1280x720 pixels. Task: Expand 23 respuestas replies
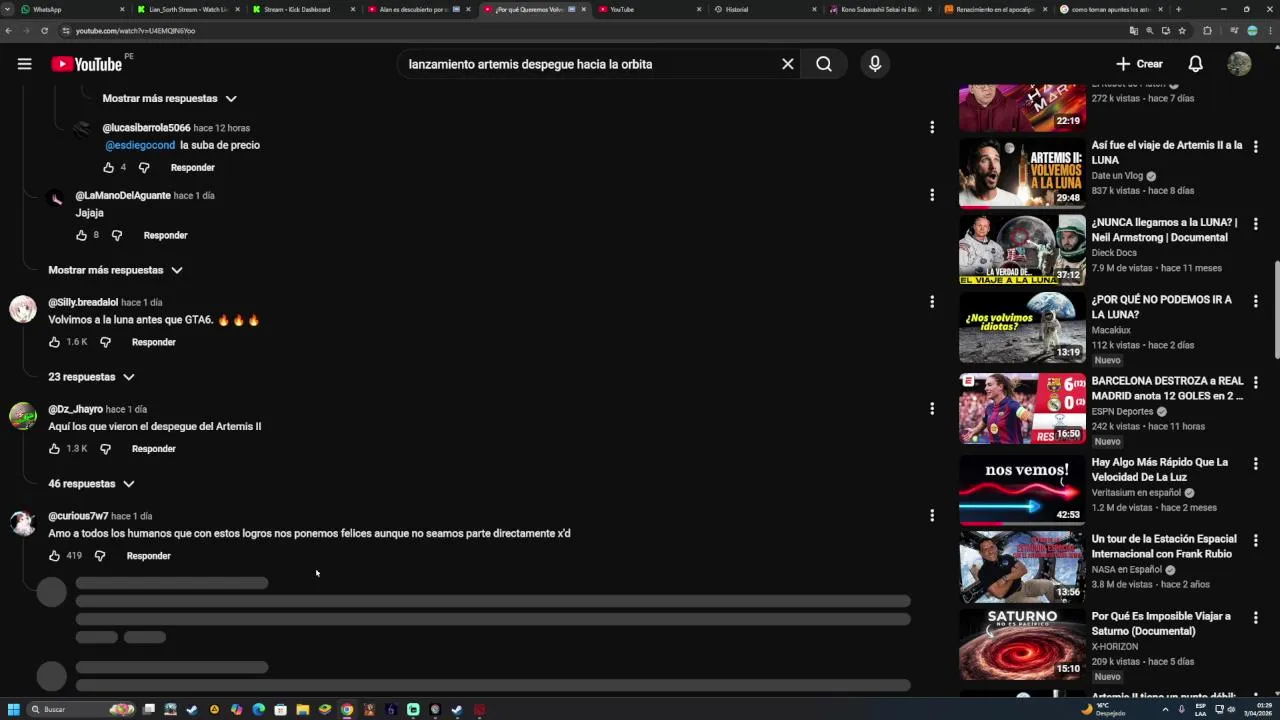[x=91, y=377]
